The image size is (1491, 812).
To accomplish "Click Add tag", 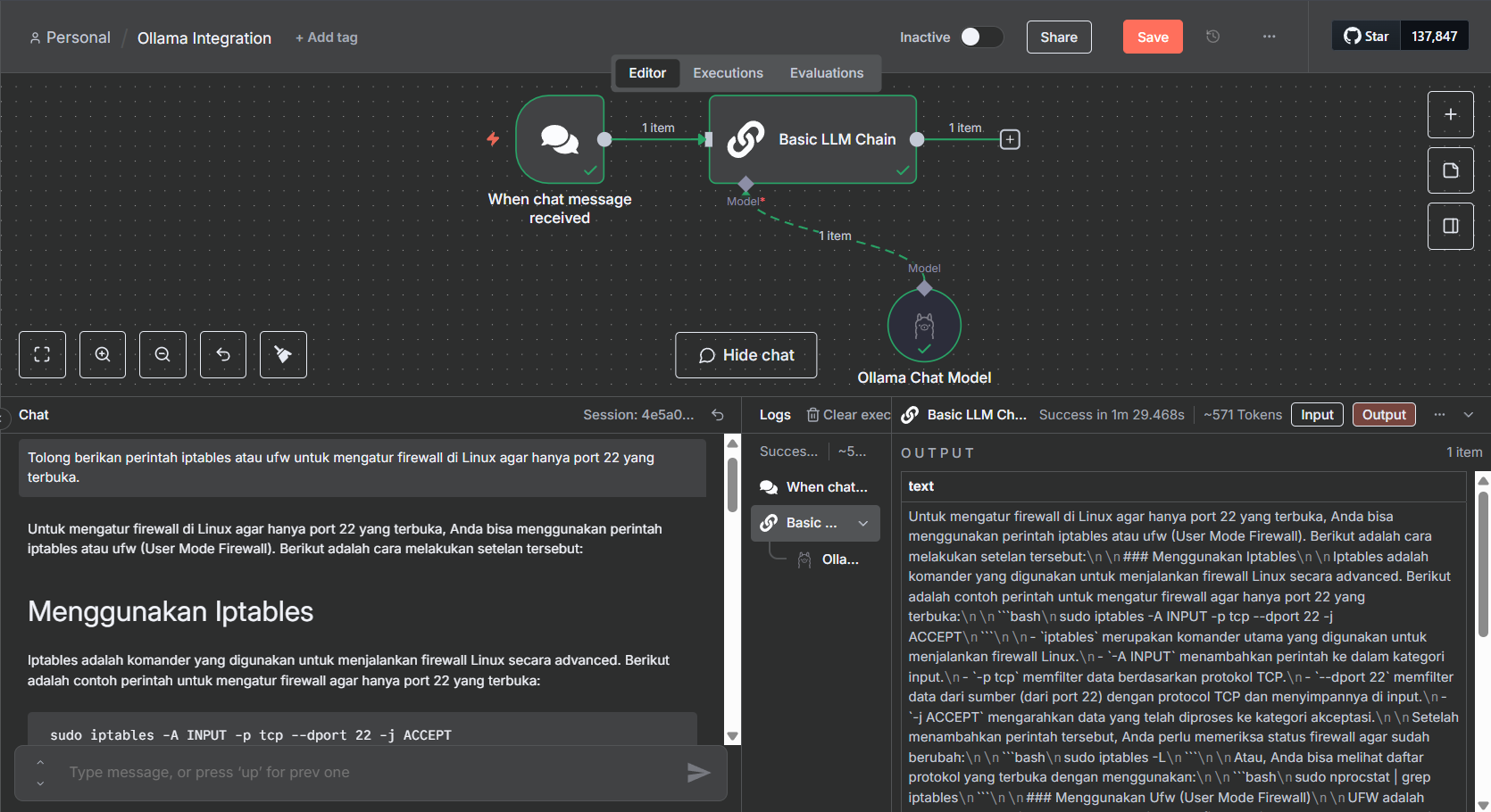I will coord(327,37).
